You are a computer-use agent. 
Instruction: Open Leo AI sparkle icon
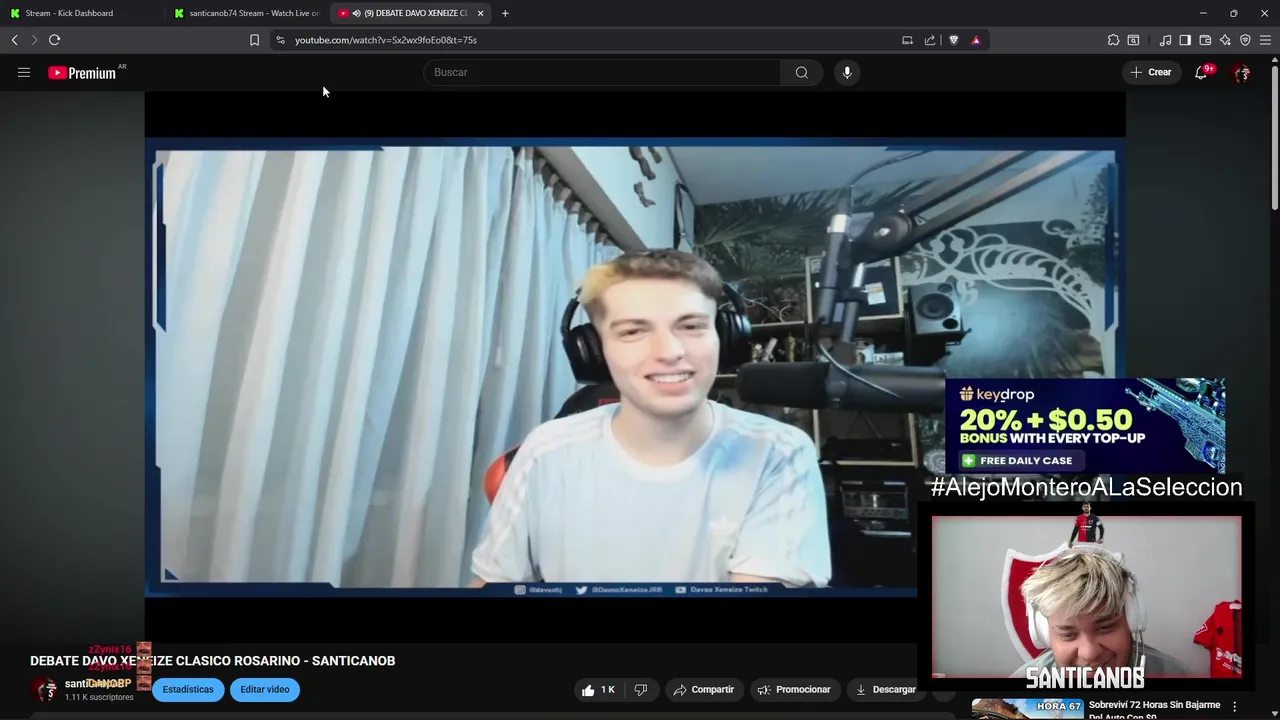coord(1225,40)
